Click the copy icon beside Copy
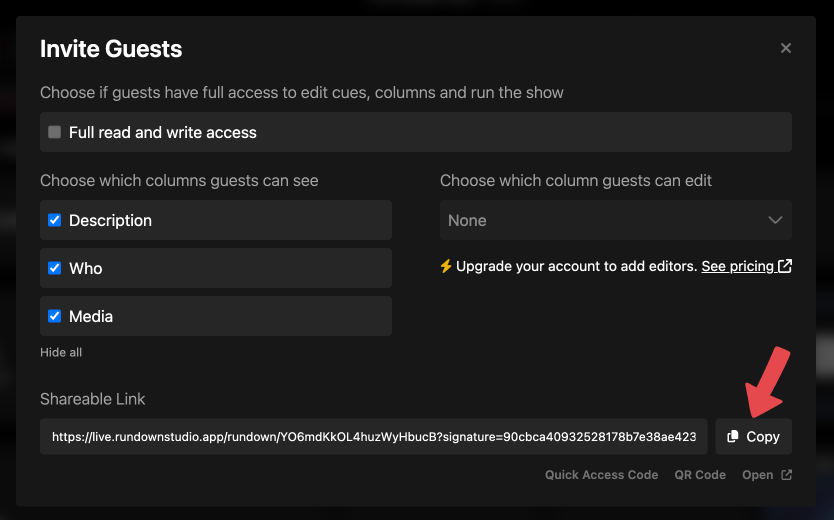The height and width of the screenshot is (520, 834). (733, 436)
